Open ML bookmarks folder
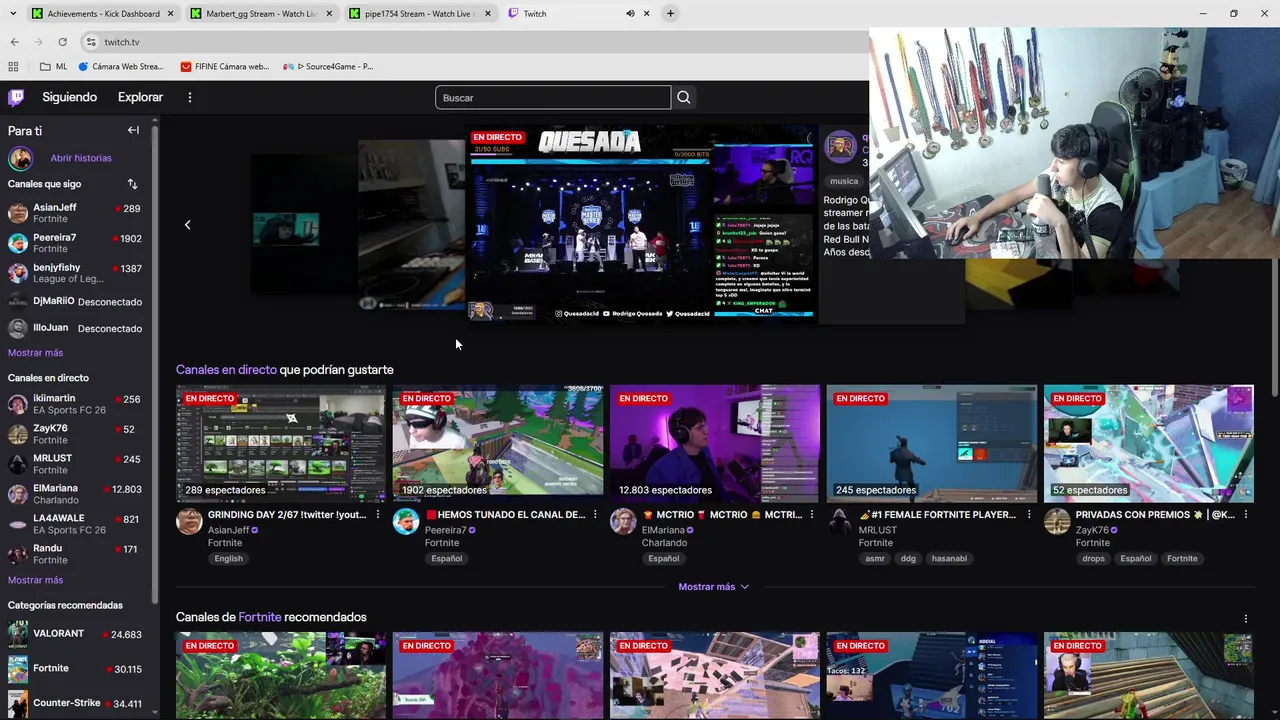Screen dimensions: 1280x720 54,67
